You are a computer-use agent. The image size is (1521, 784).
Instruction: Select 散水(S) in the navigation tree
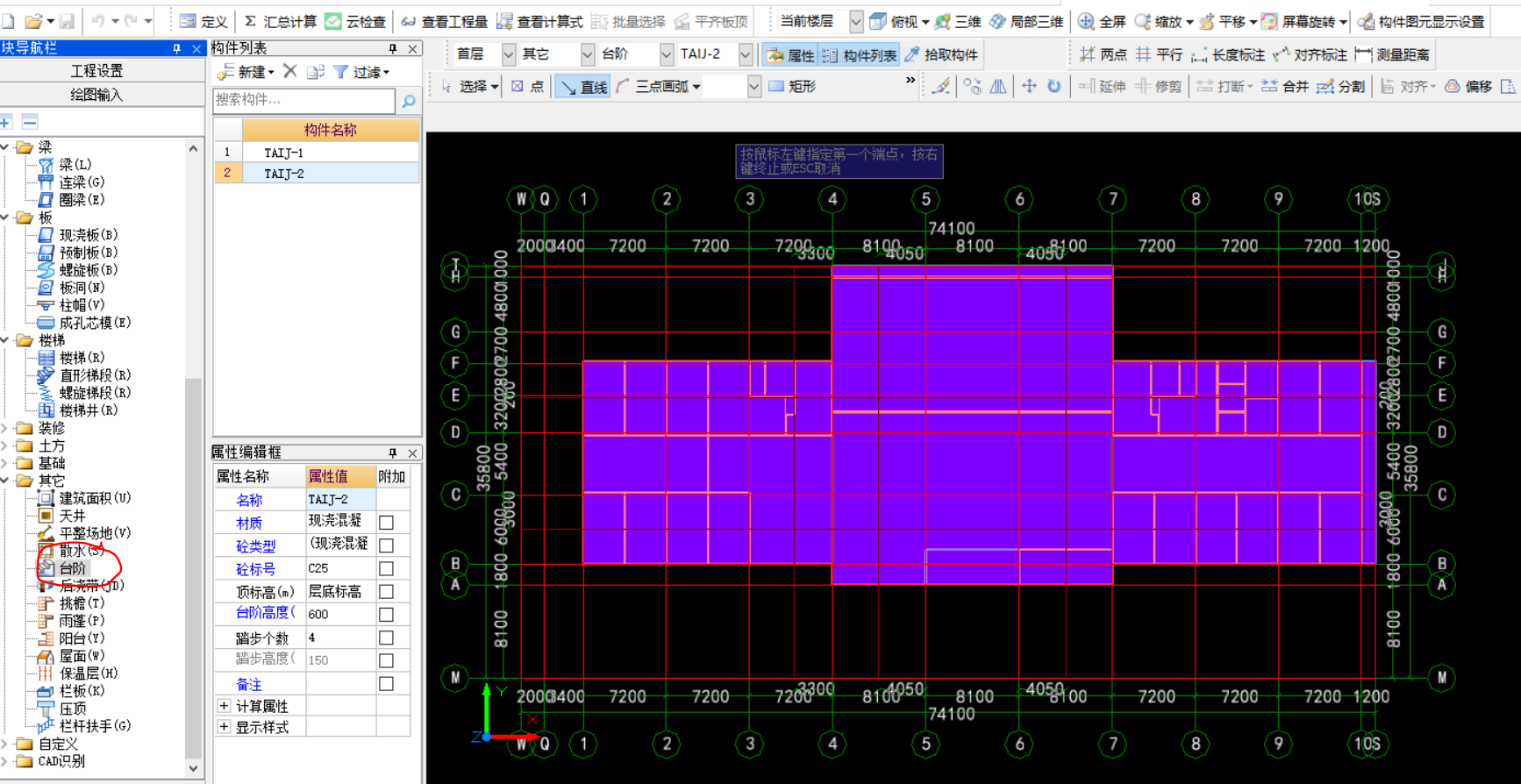tap(82, 551)
